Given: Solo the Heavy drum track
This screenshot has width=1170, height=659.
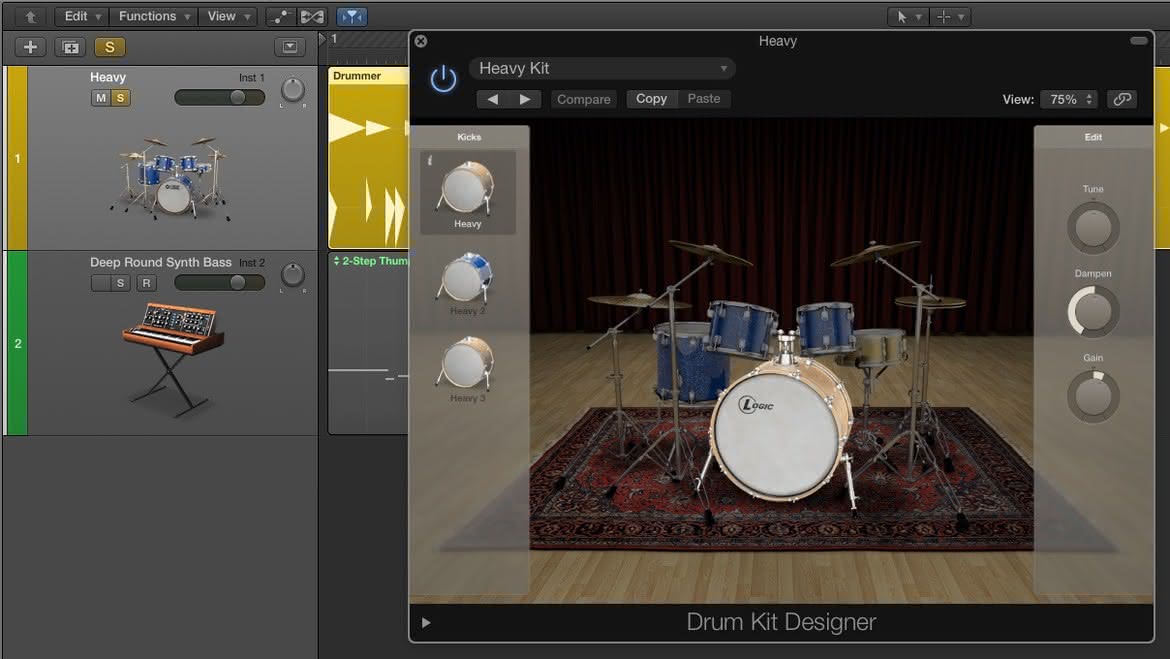Looking at the screenshot, I should [x=120, y=98].
